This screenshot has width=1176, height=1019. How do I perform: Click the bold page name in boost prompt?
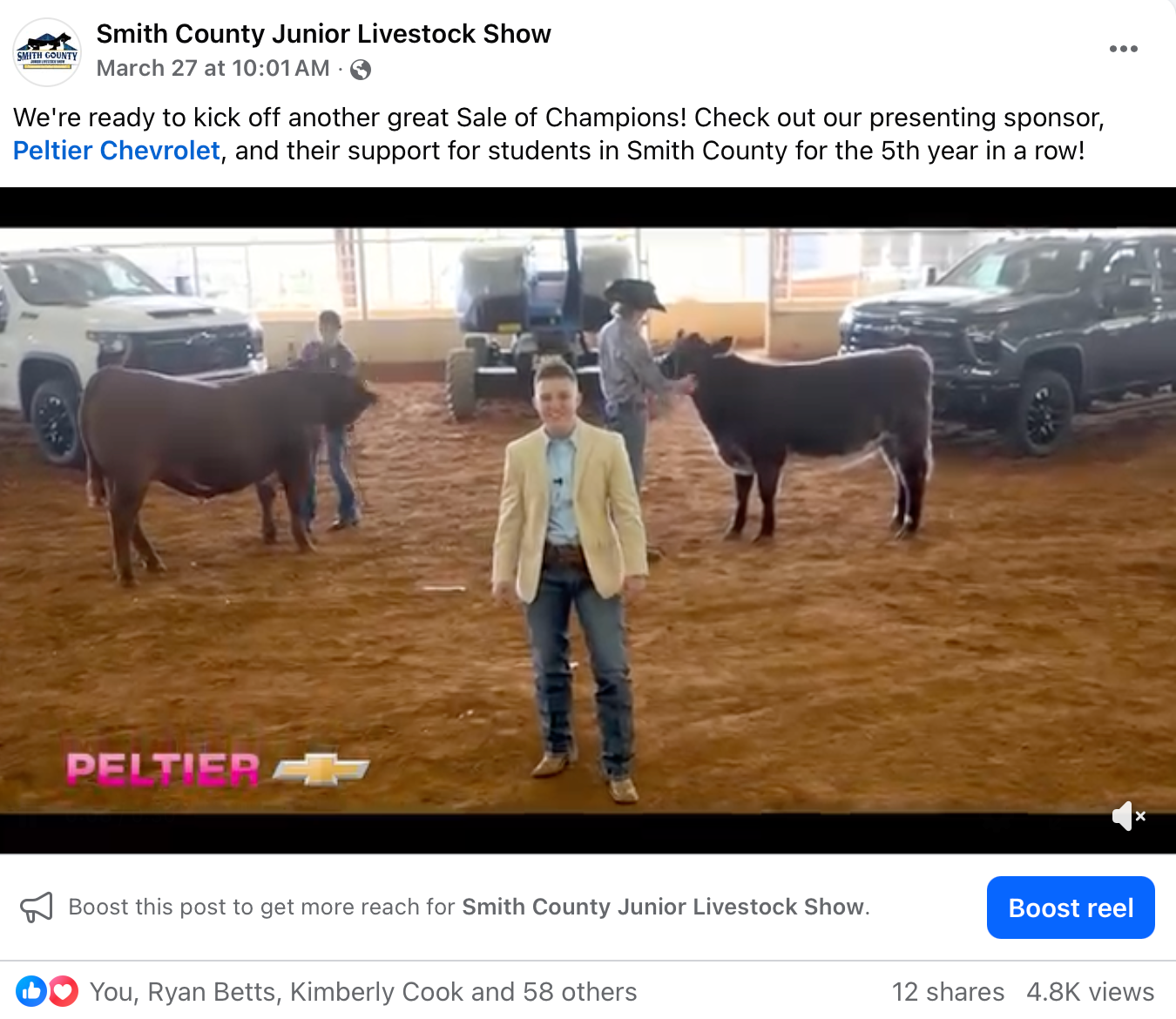pos(664,908)
